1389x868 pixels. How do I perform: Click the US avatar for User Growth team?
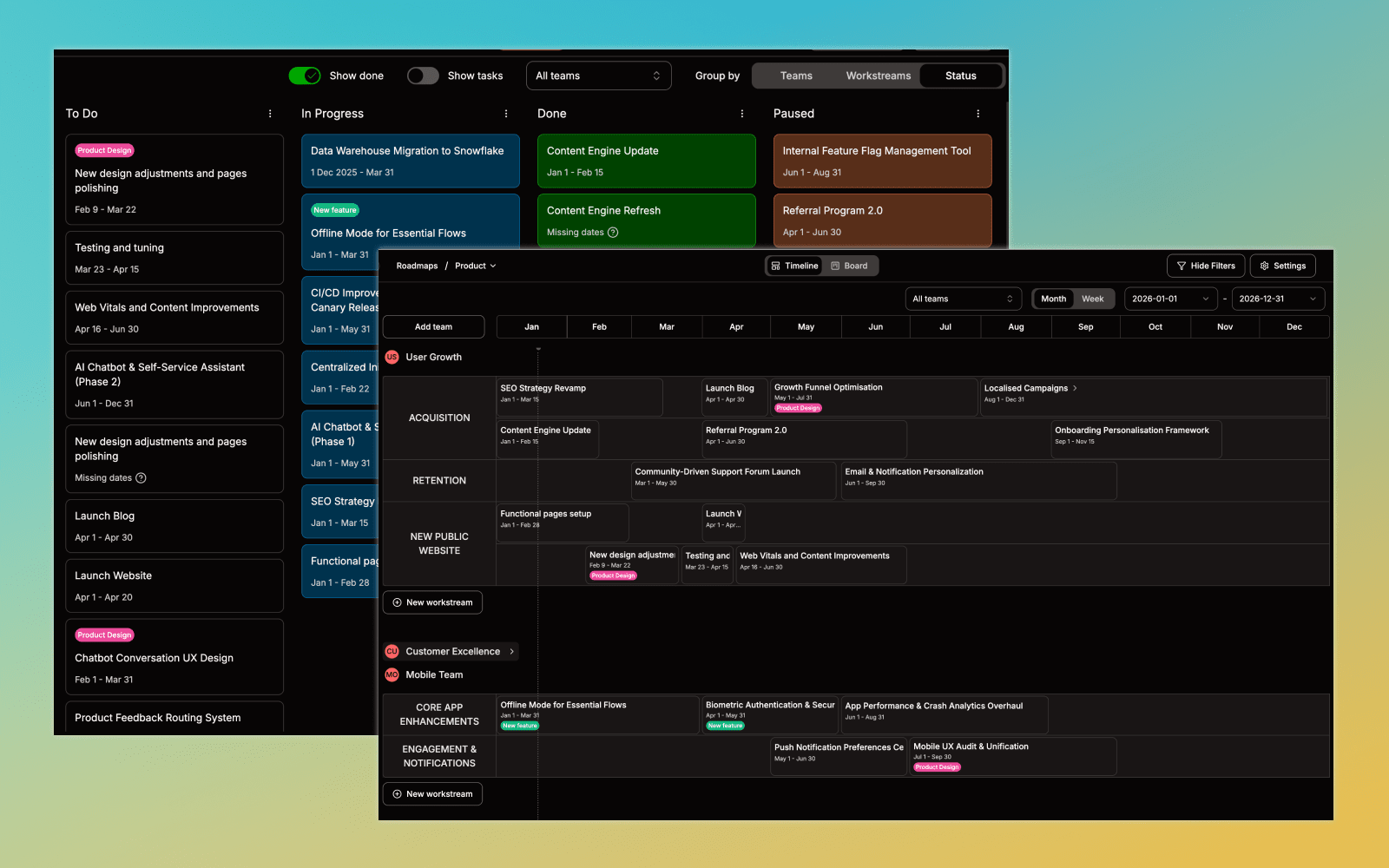click(x=392, y=357)
